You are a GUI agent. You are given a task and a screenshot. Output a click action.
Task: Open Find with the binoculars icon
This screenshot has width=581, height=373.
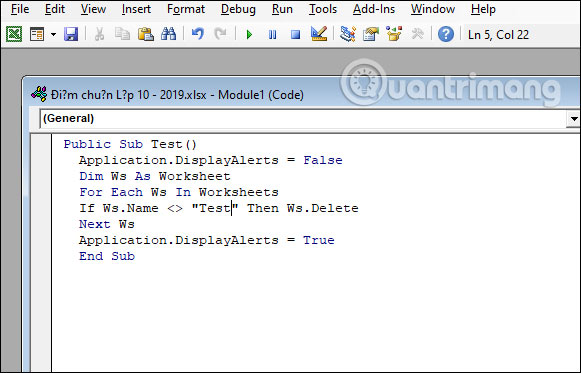(x=169, y=34)
